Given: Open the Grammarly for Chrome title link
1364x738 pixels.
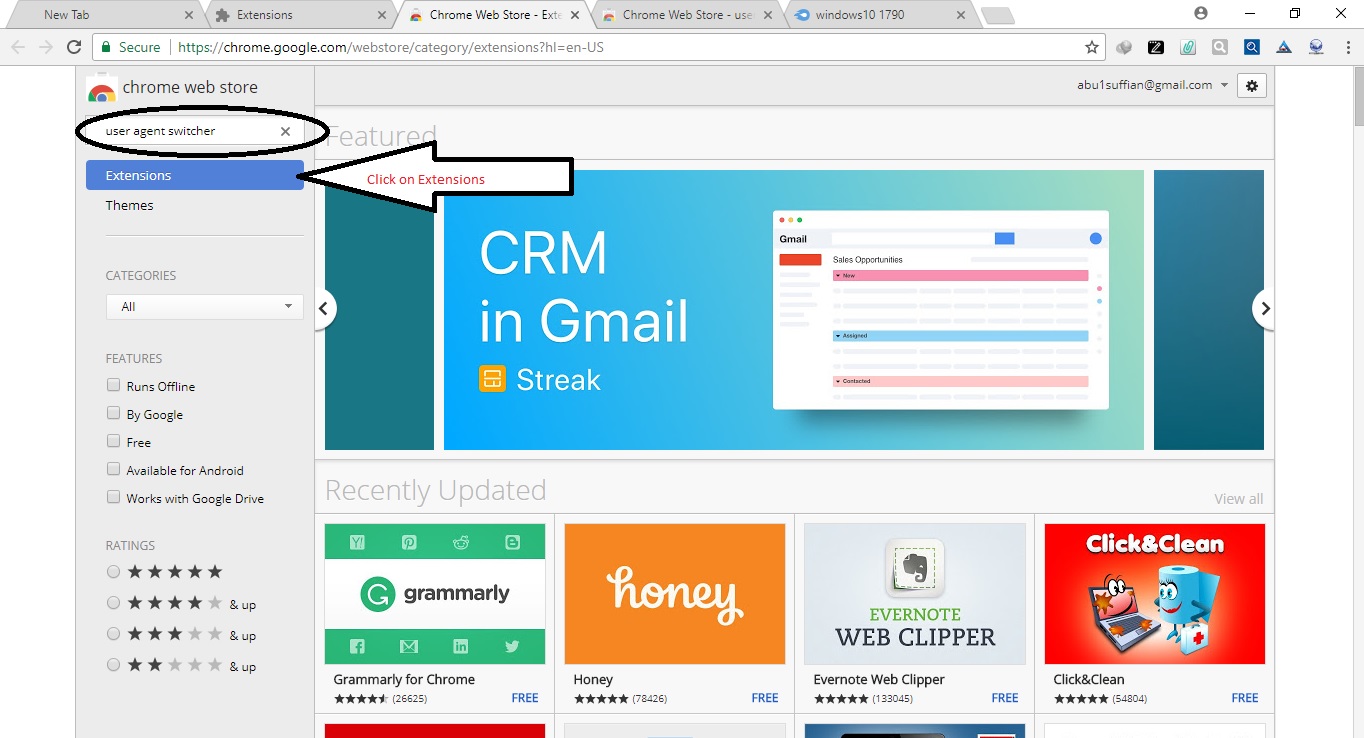Looking at the screenshot, I should click(x=404, y=679).
